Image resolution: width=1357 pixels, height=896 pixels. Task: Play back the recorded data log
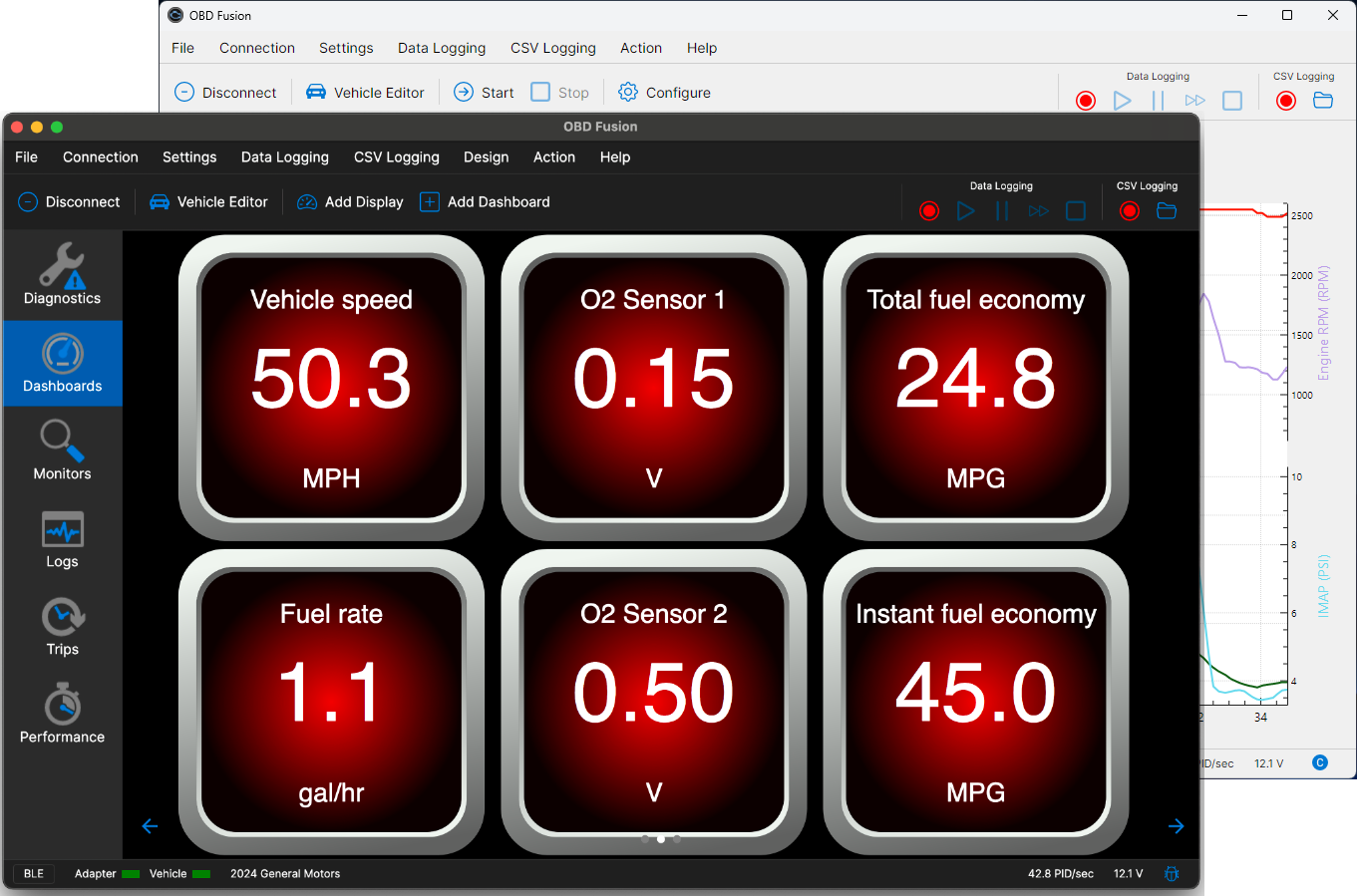click(x=965, y=210)
